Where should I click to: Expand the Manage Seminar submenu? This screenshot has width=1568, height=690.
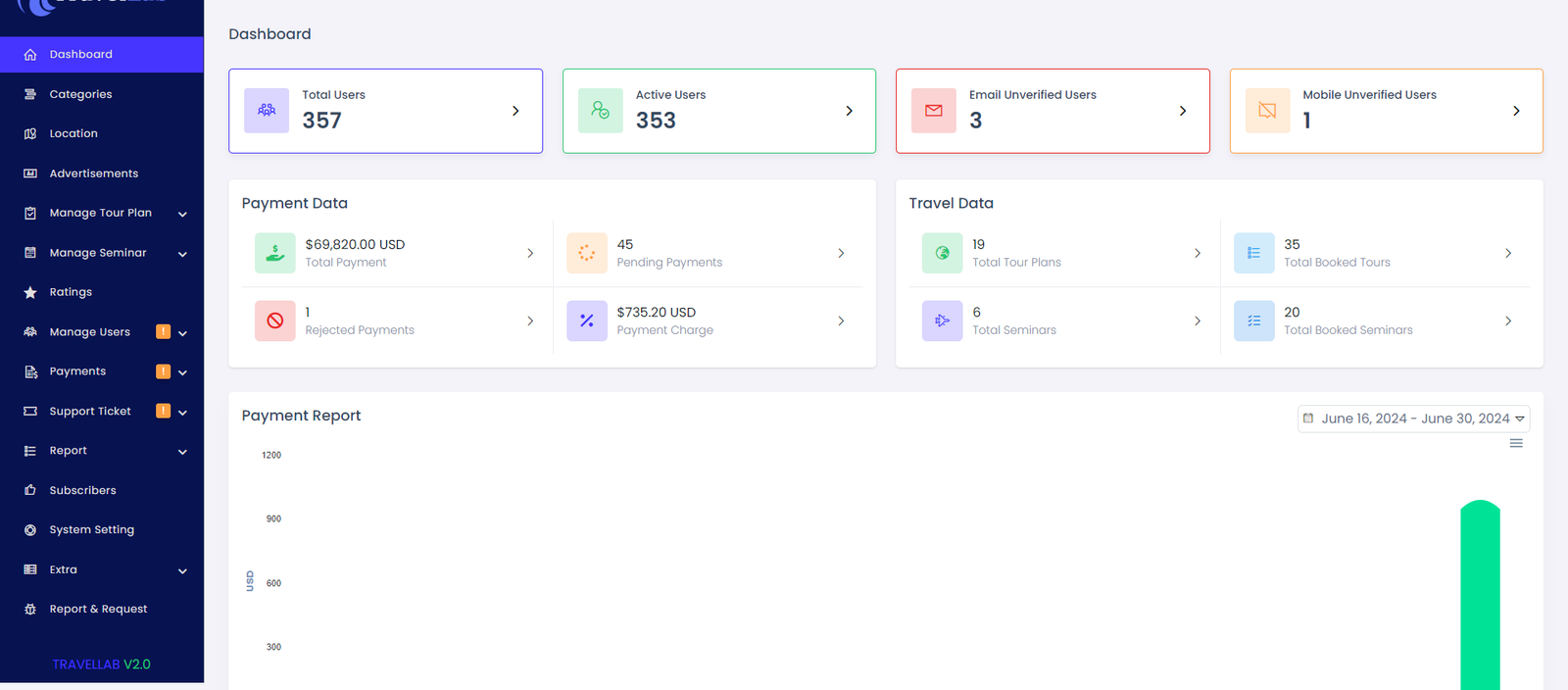pyautogui.click(x=182, y=254)
